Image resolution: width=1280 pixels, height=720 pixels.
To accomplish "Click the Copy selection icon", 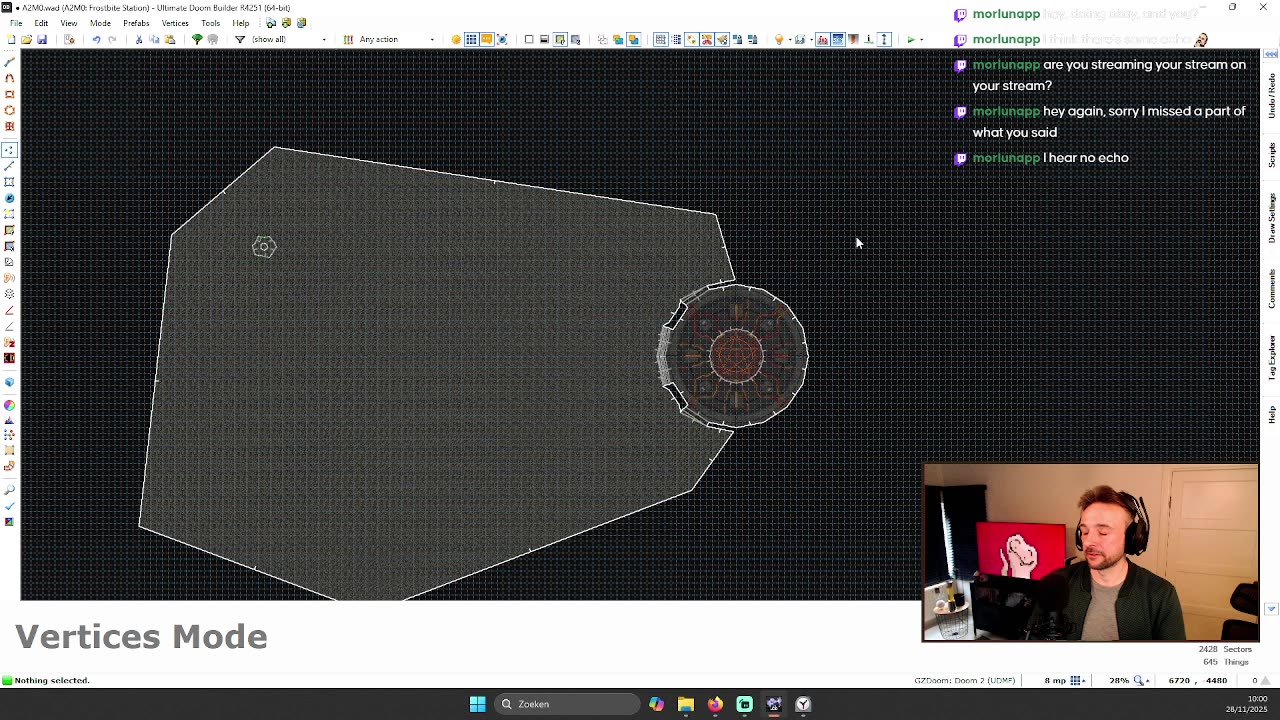I will click(154, 39).
